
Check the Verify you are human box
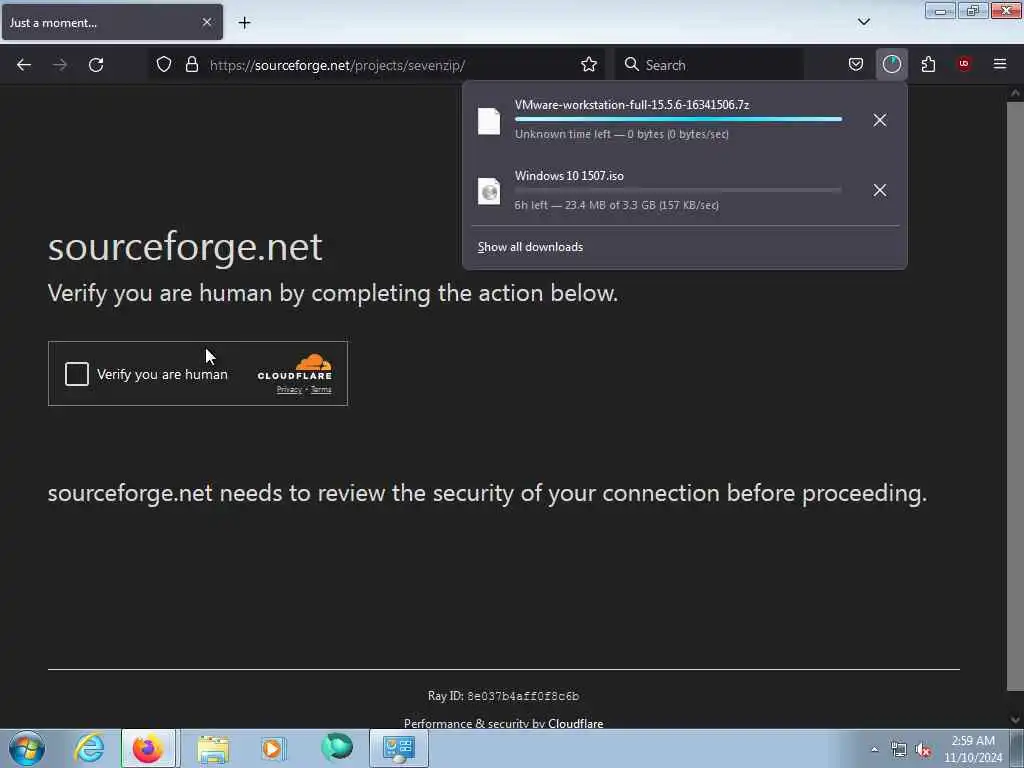[x=76, y=374]
